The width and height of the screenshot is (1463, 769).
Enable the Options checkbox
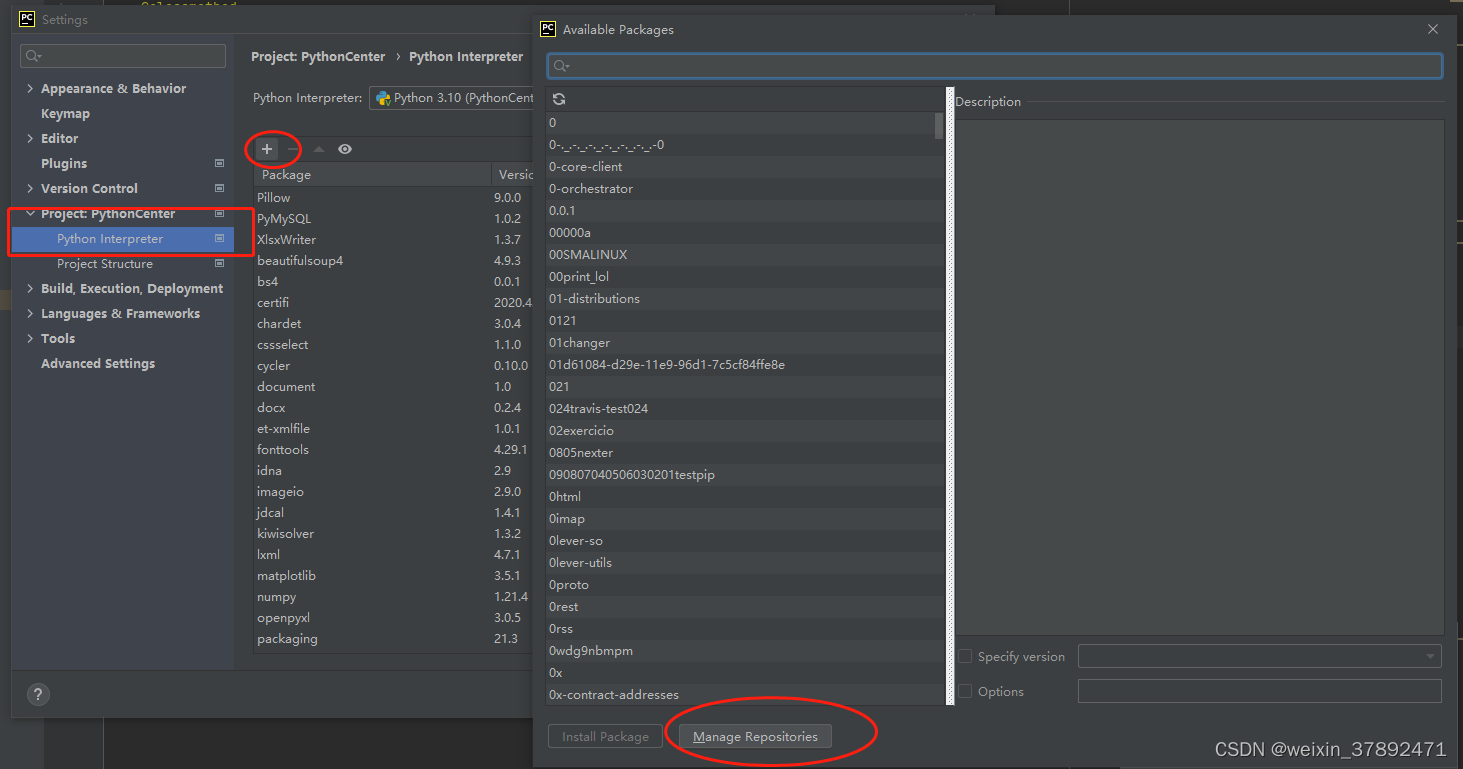[x=965, y=692]
